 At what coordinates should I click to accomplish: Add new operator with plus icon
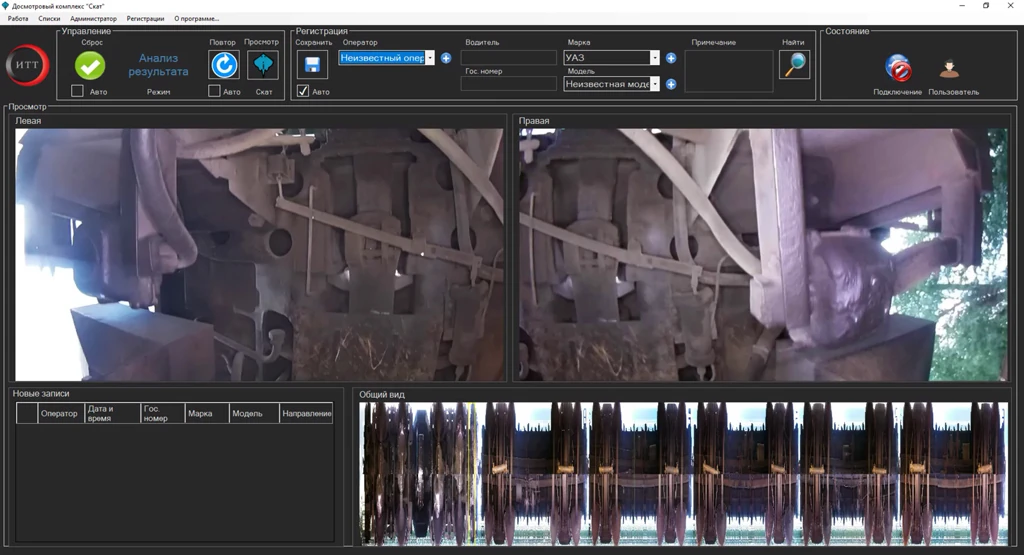(446, 58)
